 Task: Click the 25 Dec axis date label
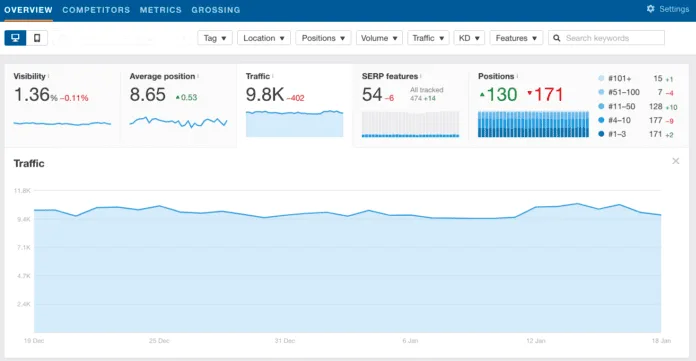tap(159, 341)
